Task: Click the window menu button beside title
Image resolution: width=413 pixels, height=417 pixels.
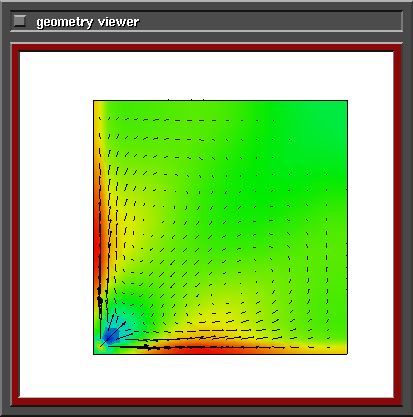Action: pyautogui.click(x=20, y=21)
